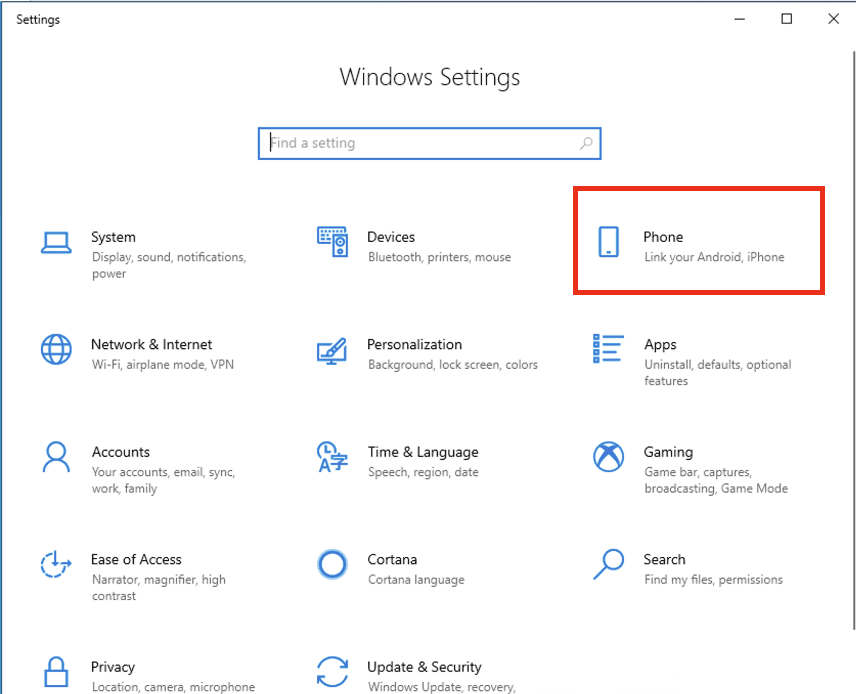Click the Privacy padlock icon
The image size is (856, 694).
tap(56, 671)
